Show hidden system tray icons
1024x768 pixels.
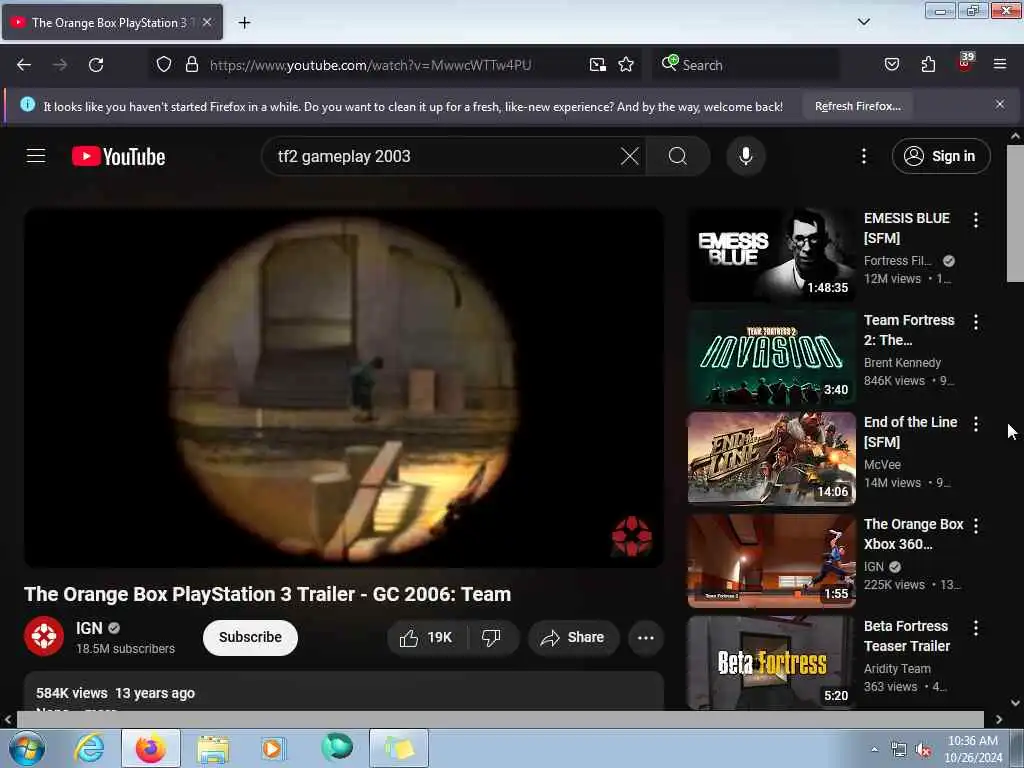pos(874,749)
